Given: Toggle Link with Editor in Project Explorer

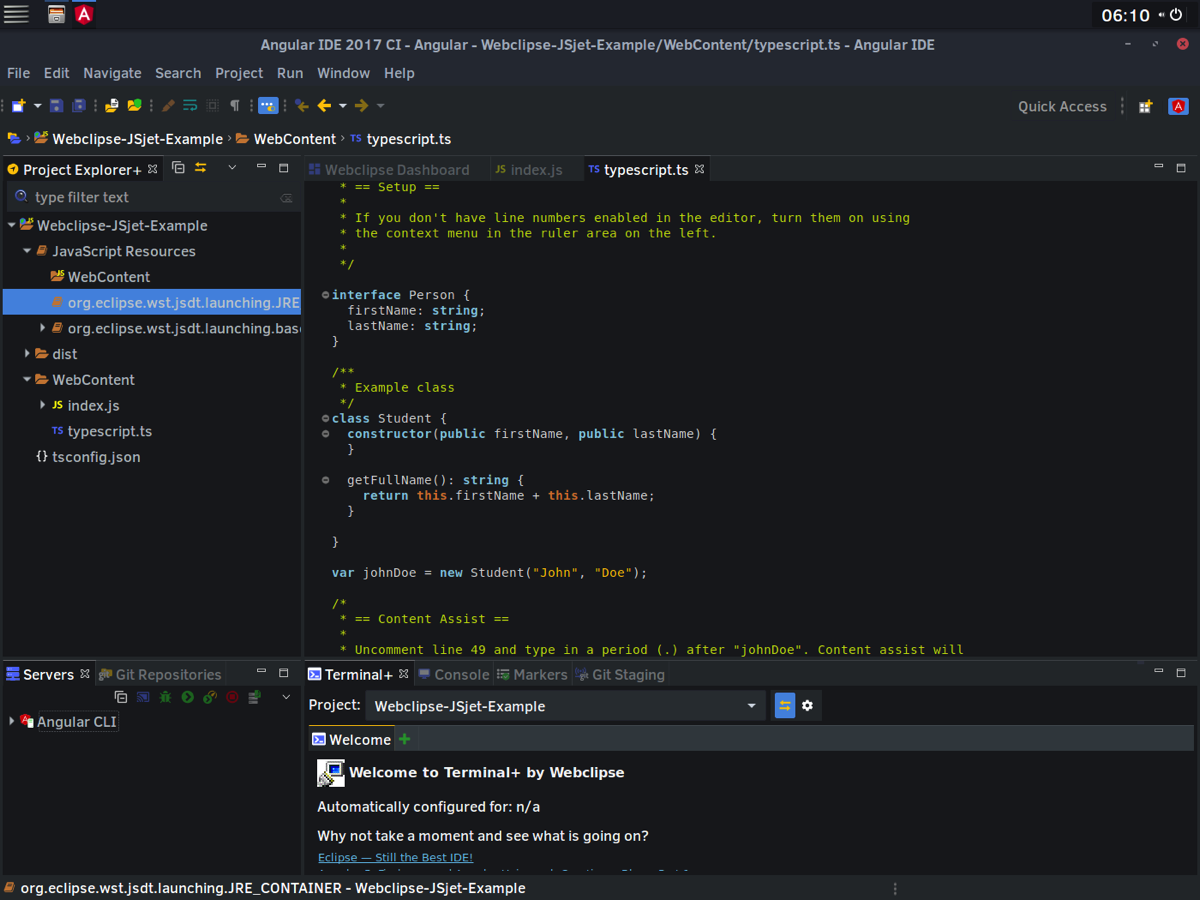Looking at the screenshot, I should (x=201, y=168).
